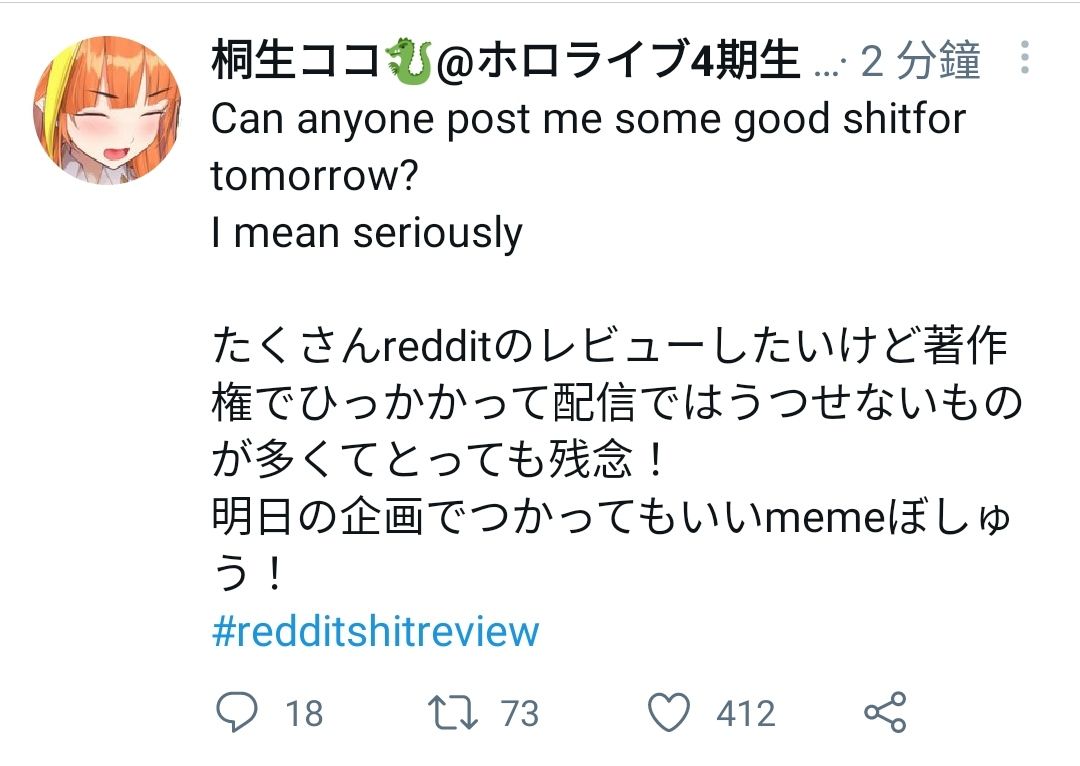Open the share icon options
Image resolution: width=1080 pixels, height=766 pixels.
tap(884, 712)
